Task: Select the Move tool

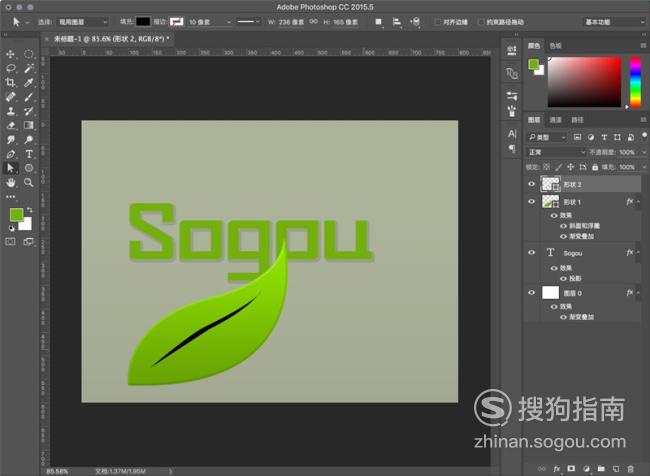Action: 10,54
